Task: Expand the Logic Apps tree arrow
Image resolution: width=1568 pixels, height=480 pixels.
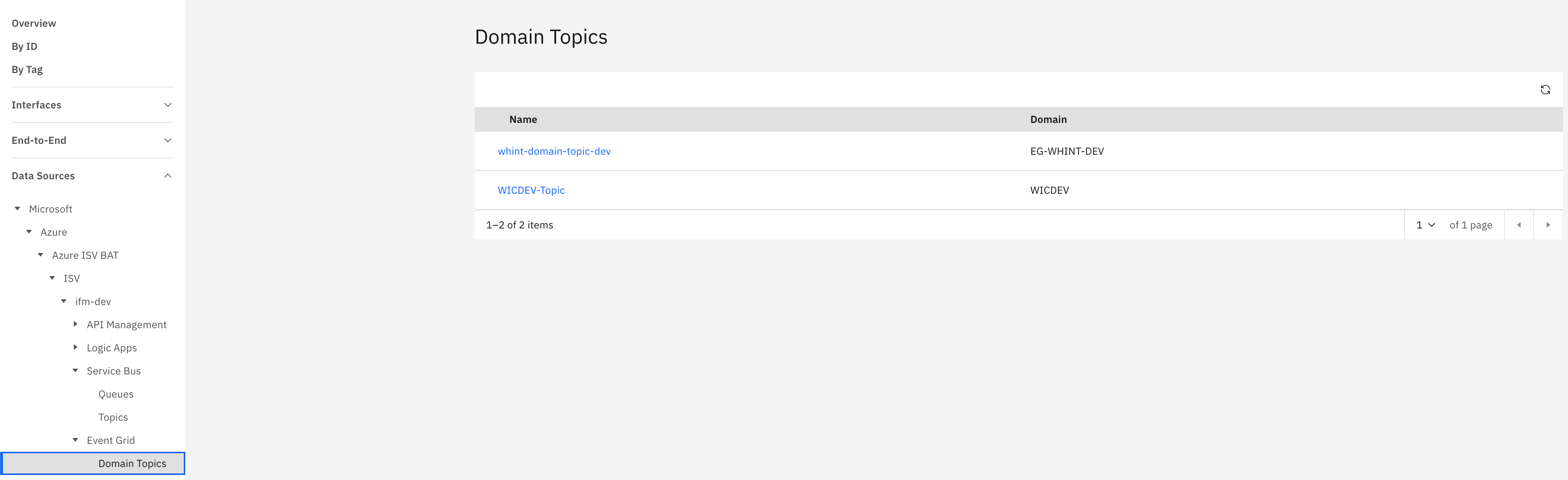Action: [x=76, y=347]
